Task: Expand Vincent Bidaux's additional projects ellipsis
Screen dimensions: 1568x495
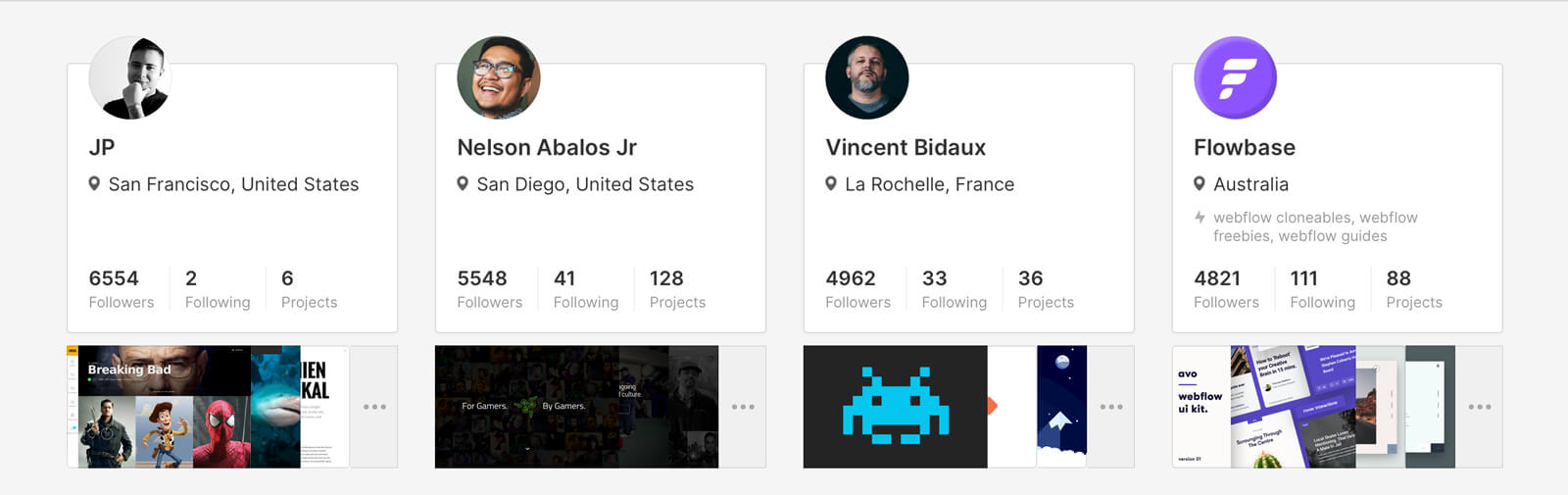Action: click(1111, 407)
